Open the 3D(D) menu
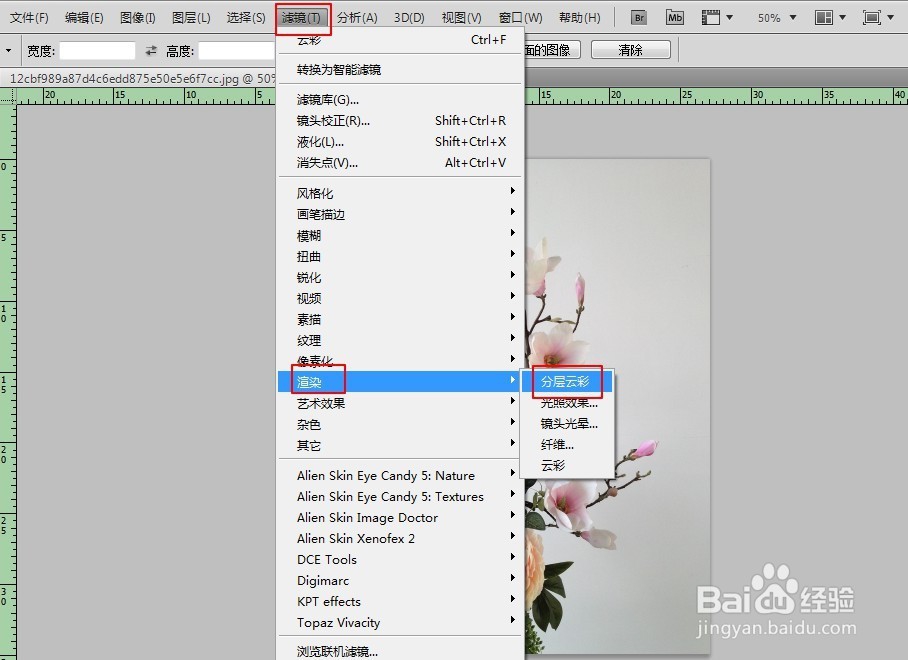 (409, 18)
